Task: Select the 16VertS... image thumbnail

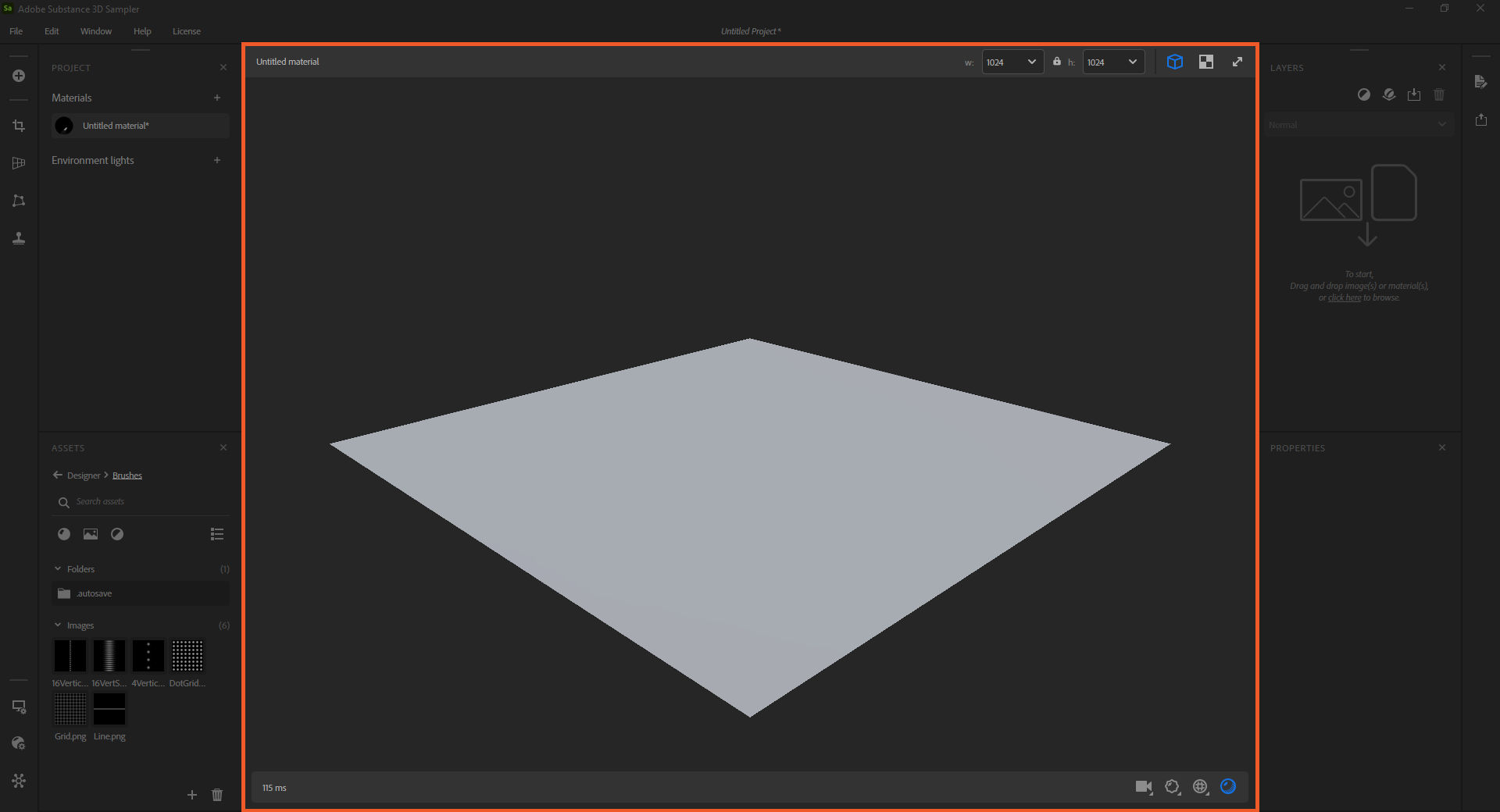Action: (x=109, y=656)
